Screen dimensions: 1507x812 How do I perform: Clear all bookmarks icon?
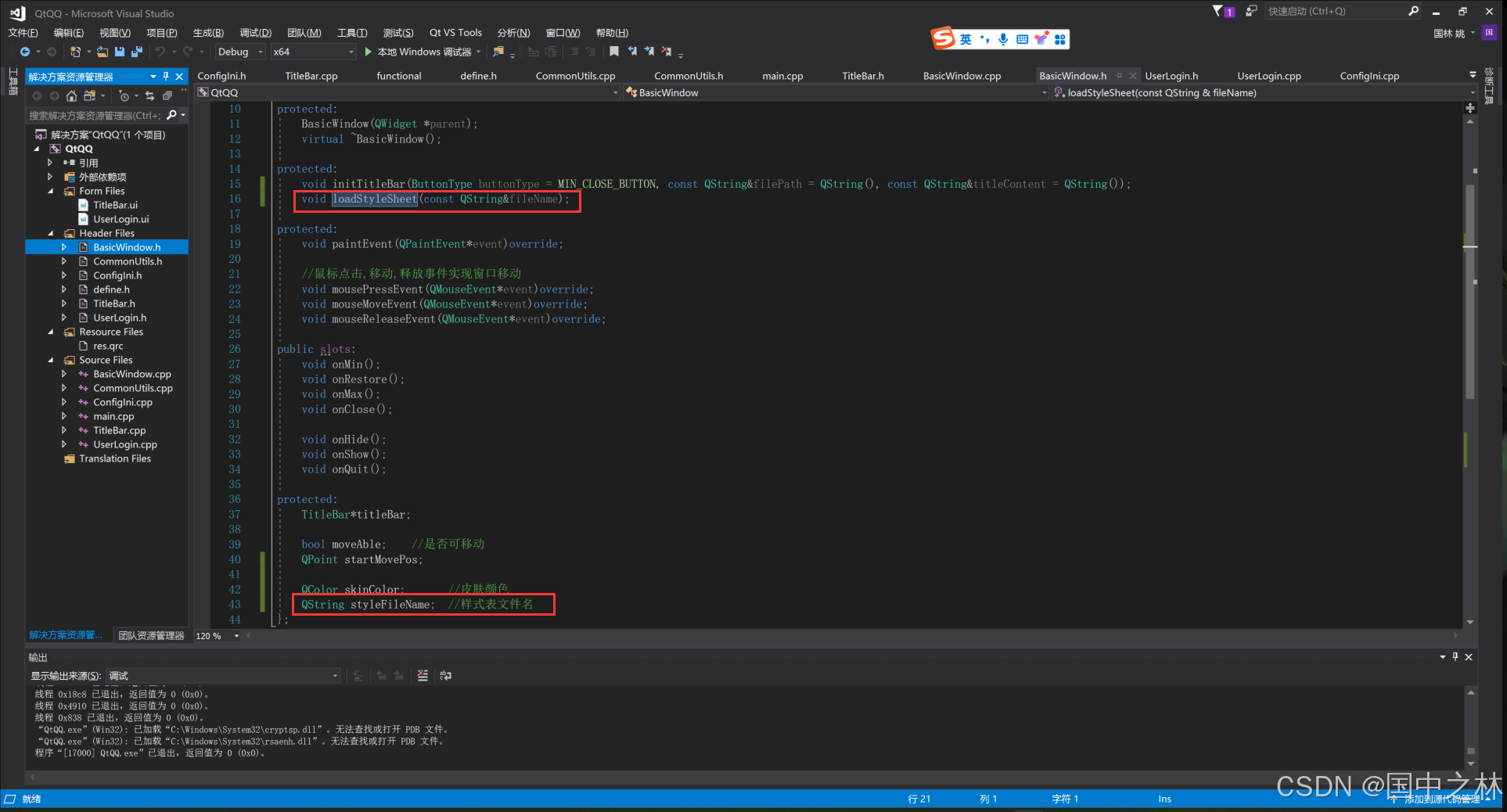[666, 52]
